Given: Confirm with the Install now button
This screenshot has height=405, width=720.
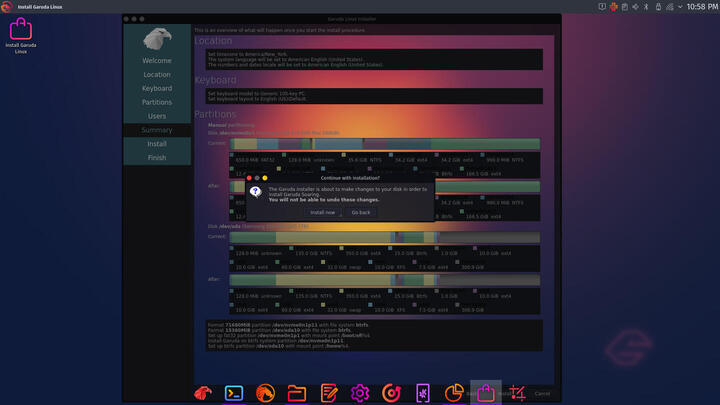Looking at the screenshot, I should (323, 213).
